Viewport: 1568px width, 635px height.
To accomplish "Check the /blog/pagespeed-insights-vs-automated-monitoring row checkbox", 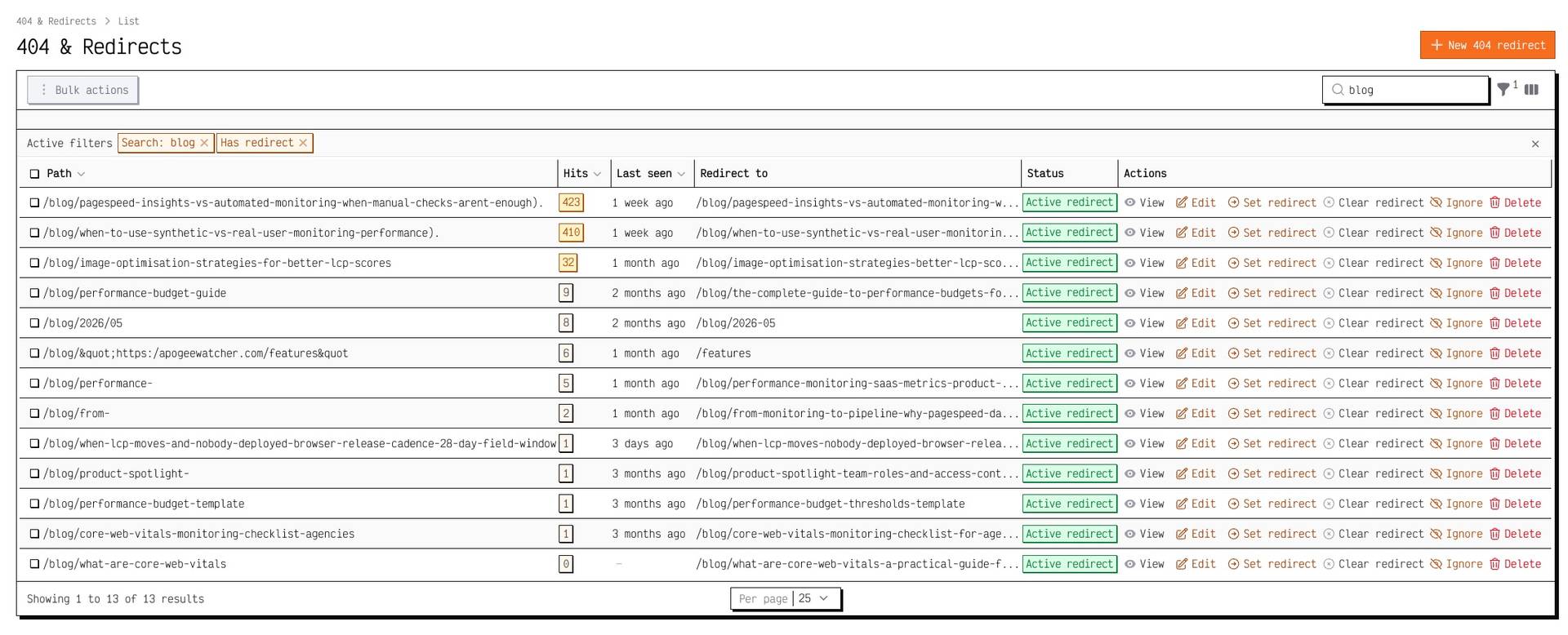I will (x=34, y=203).
